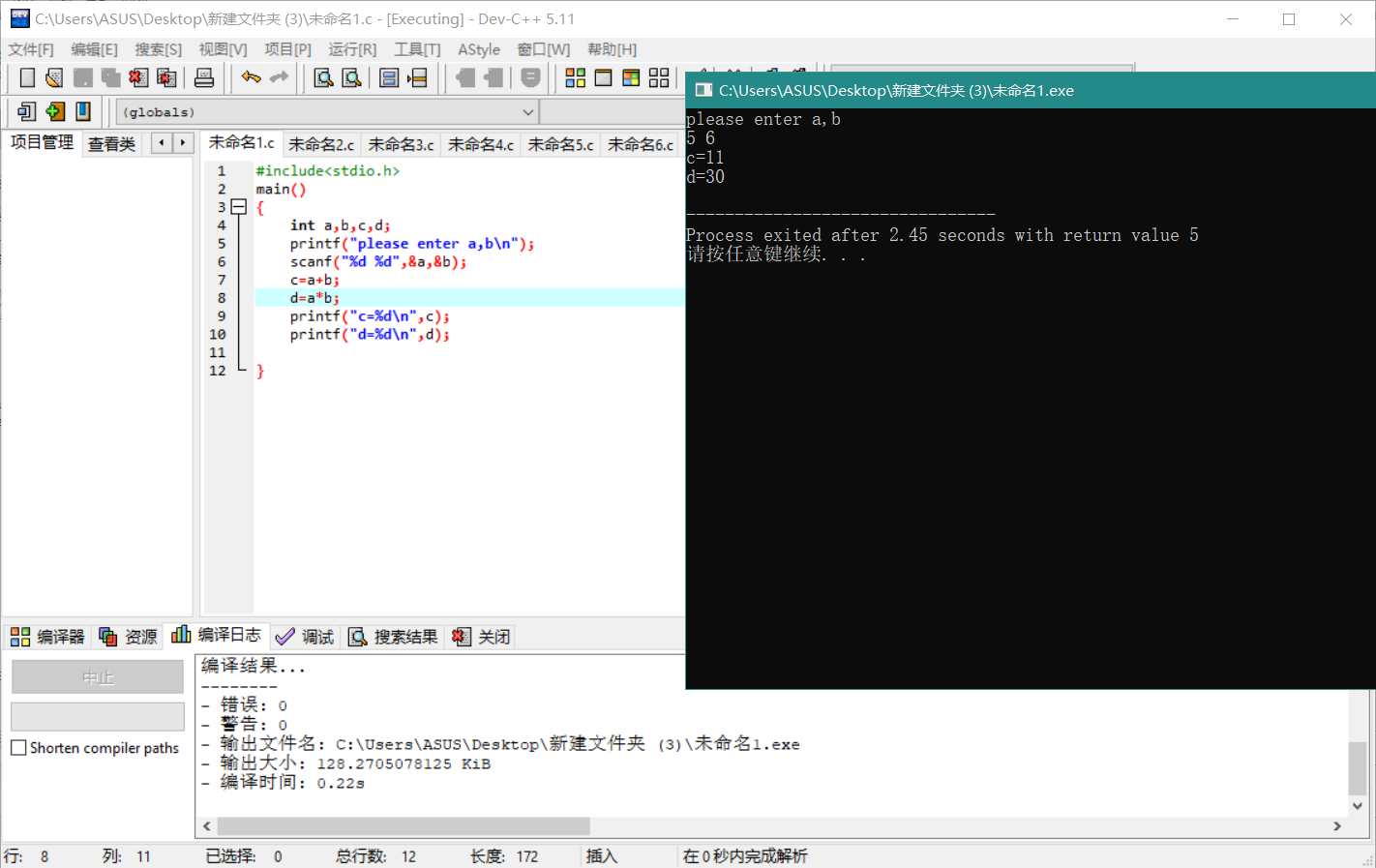Switch to the 未命名5.c editor tab

click(x=560, y=145)
